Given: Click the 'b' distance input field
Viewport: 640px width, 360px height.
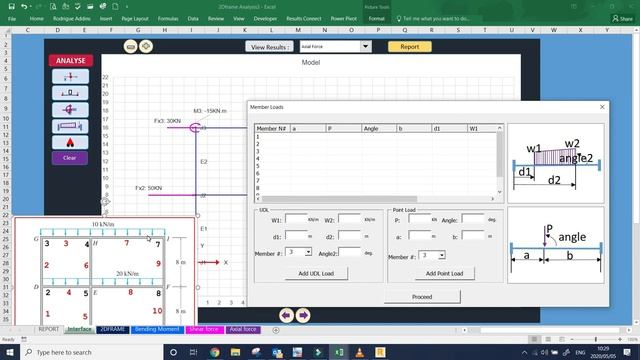Looking at the screenshot, I should [473, 236].
